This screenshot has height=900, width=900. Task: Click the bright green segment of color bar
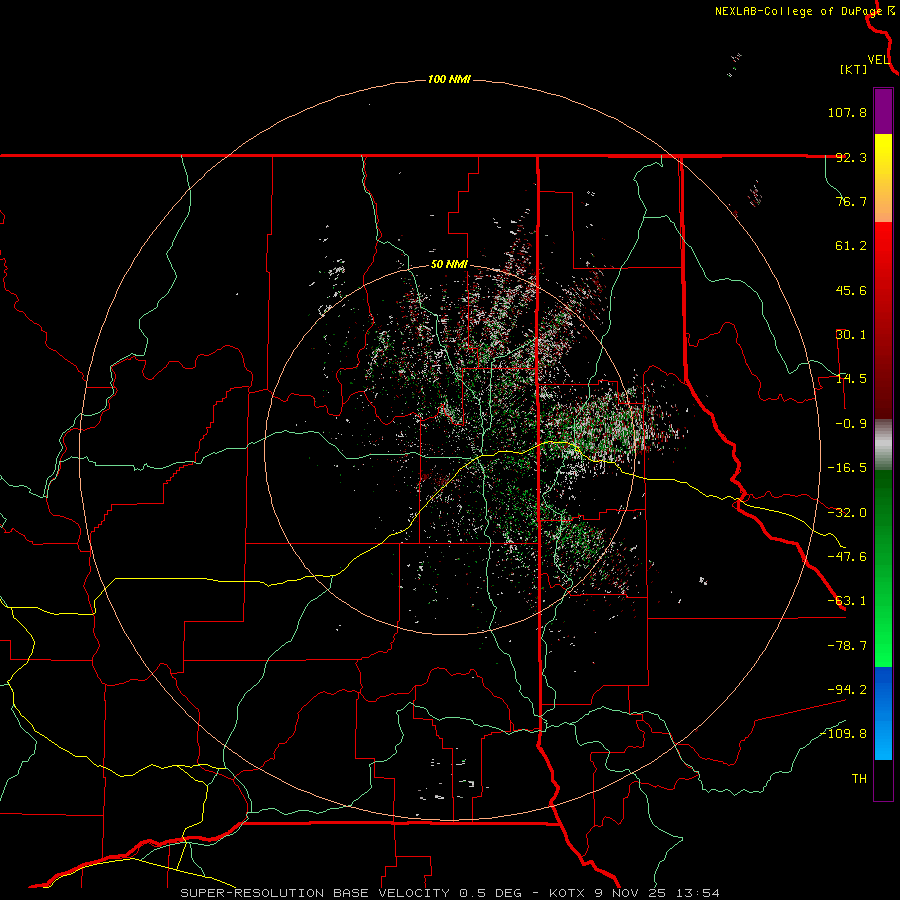click(883, 568)
